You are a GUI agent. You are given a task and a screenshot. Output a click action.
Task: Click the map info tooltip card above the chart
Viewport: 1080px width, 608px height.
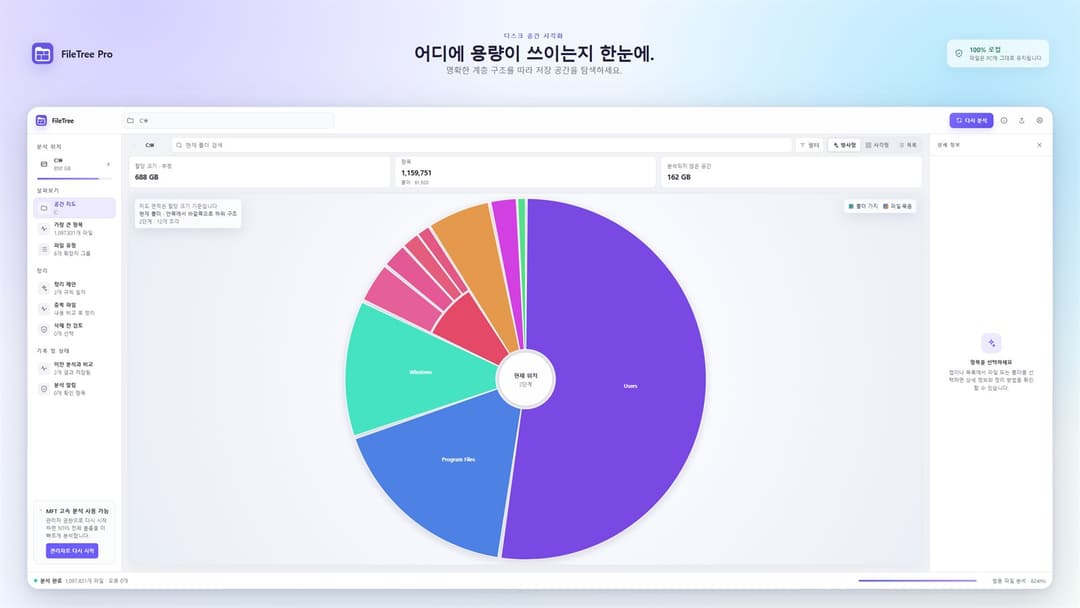tap(188, 213)
